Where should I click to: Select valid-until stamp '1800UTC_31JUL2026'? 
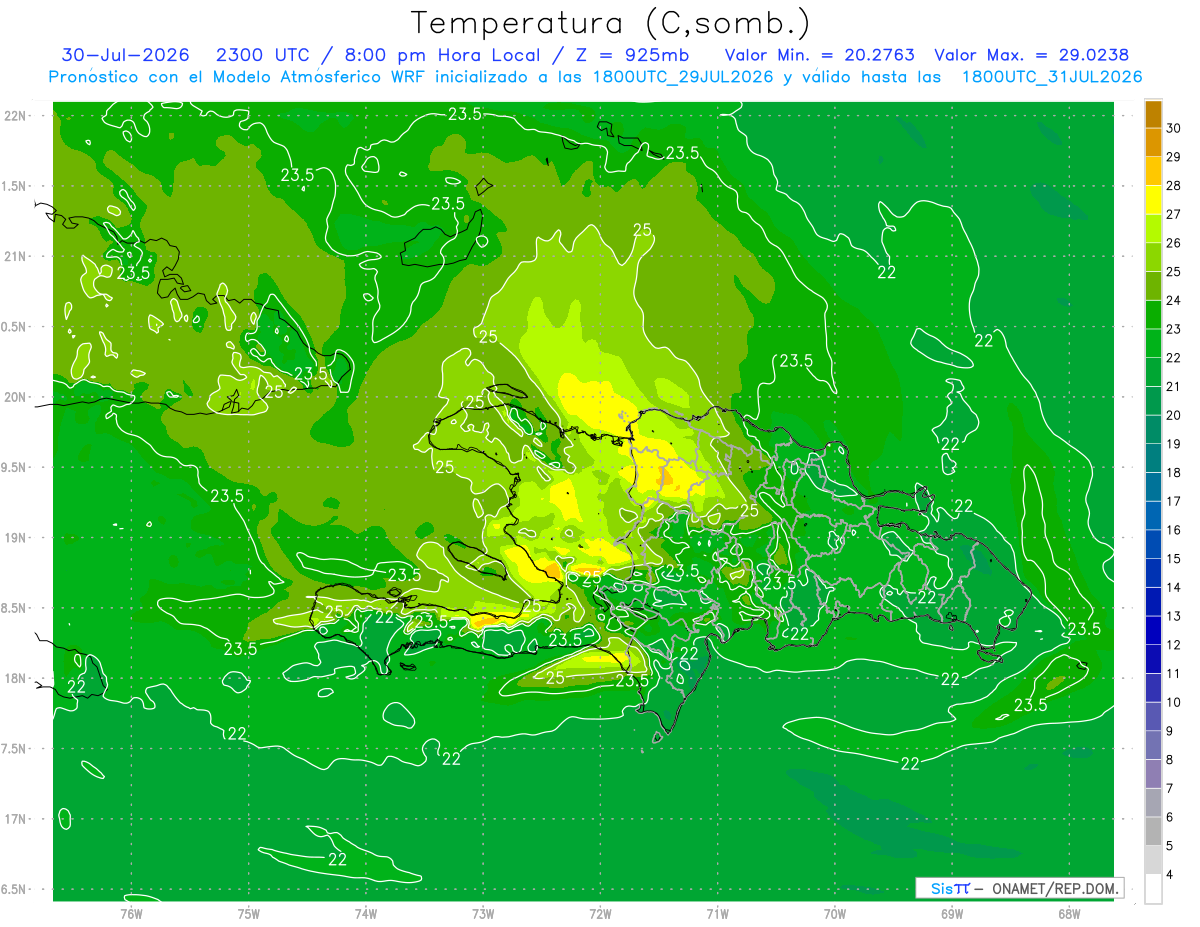1052,77
